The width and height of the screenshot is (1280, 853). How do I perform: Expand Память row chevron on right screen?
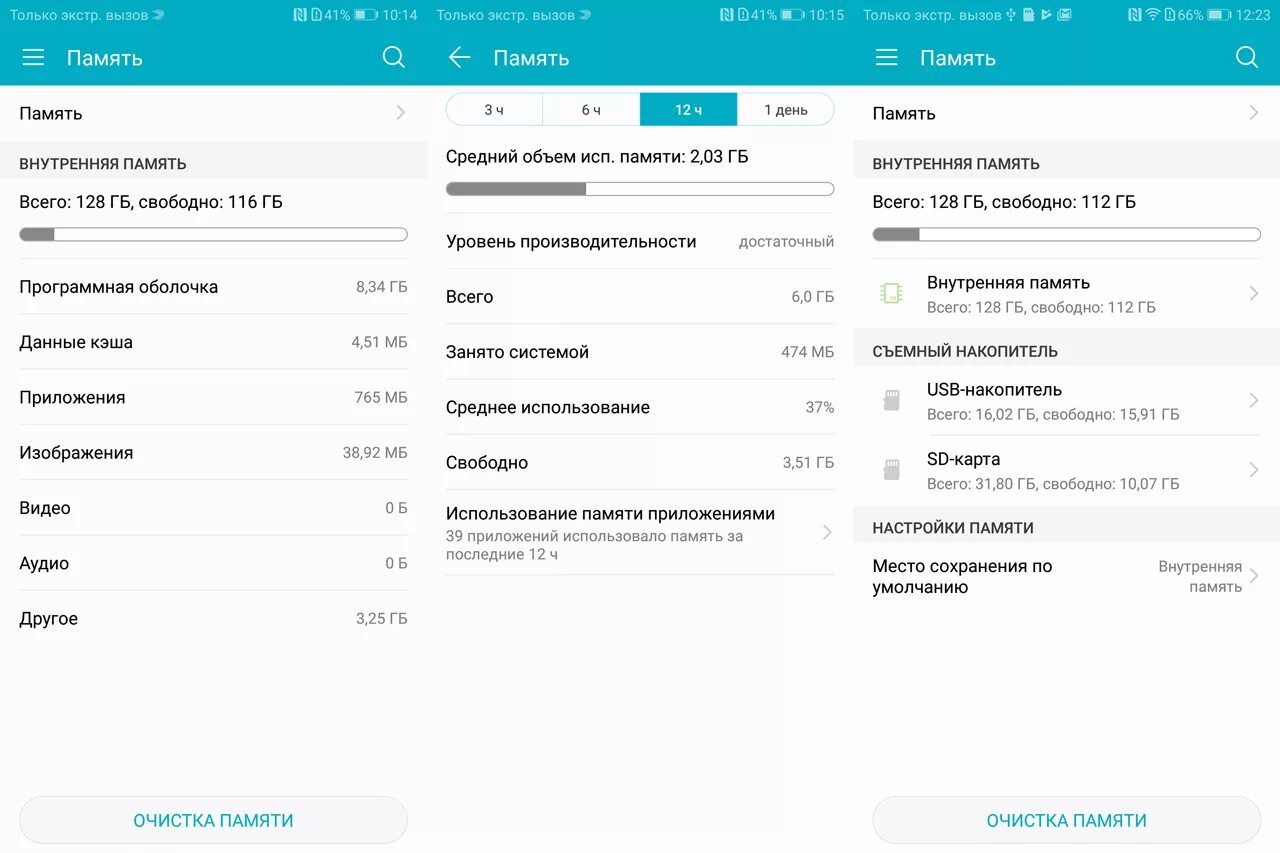point(1253,113)
